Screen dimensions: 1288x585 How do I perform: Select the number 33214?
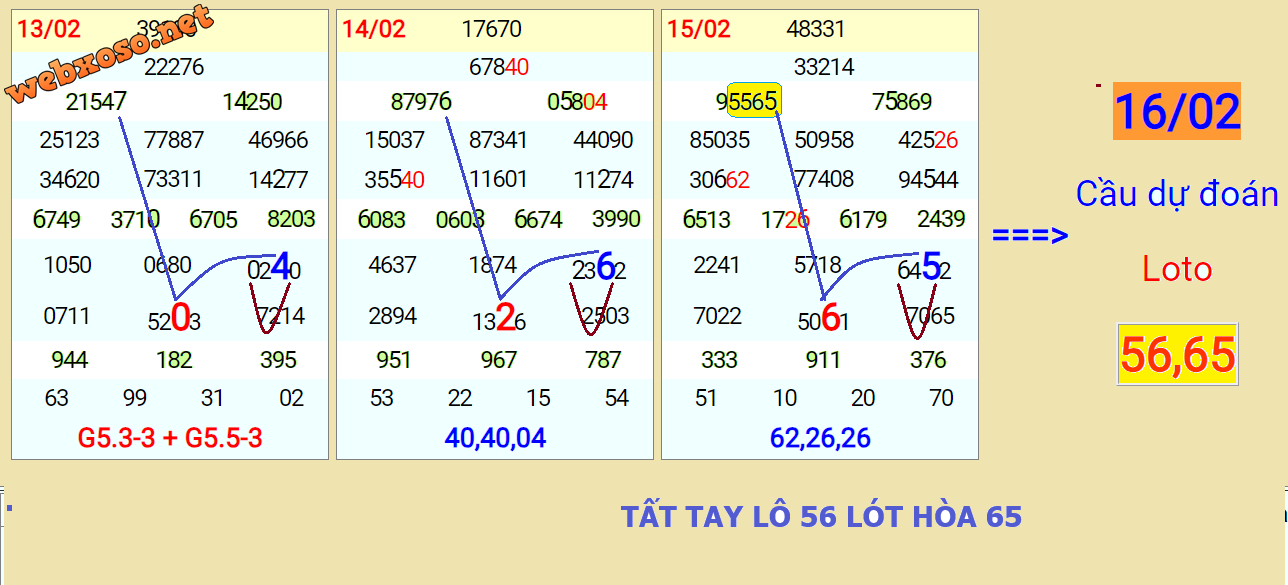pos(824,67)
